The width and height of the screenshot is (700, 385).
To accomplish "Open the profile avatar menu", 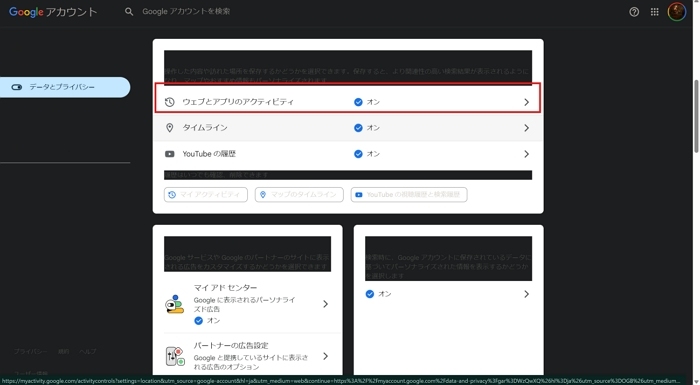I will click(677, 12).
